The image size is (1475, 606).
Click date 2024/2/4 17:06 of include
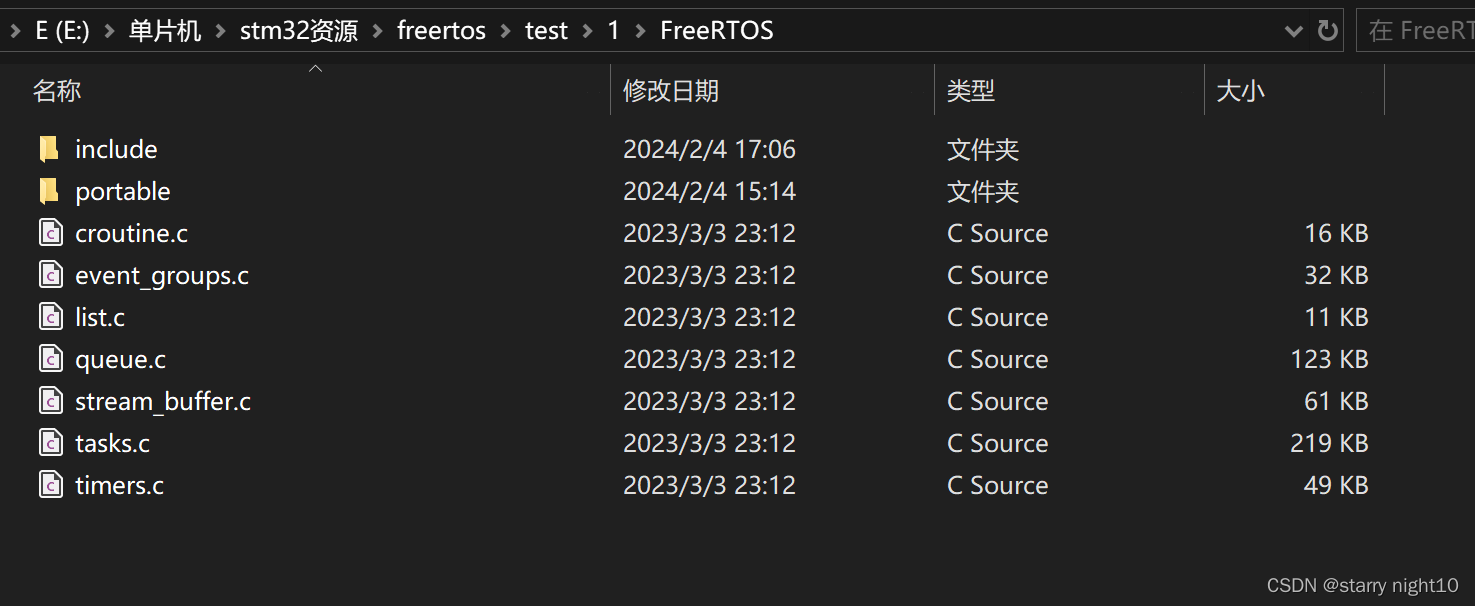tap(709, 149)
